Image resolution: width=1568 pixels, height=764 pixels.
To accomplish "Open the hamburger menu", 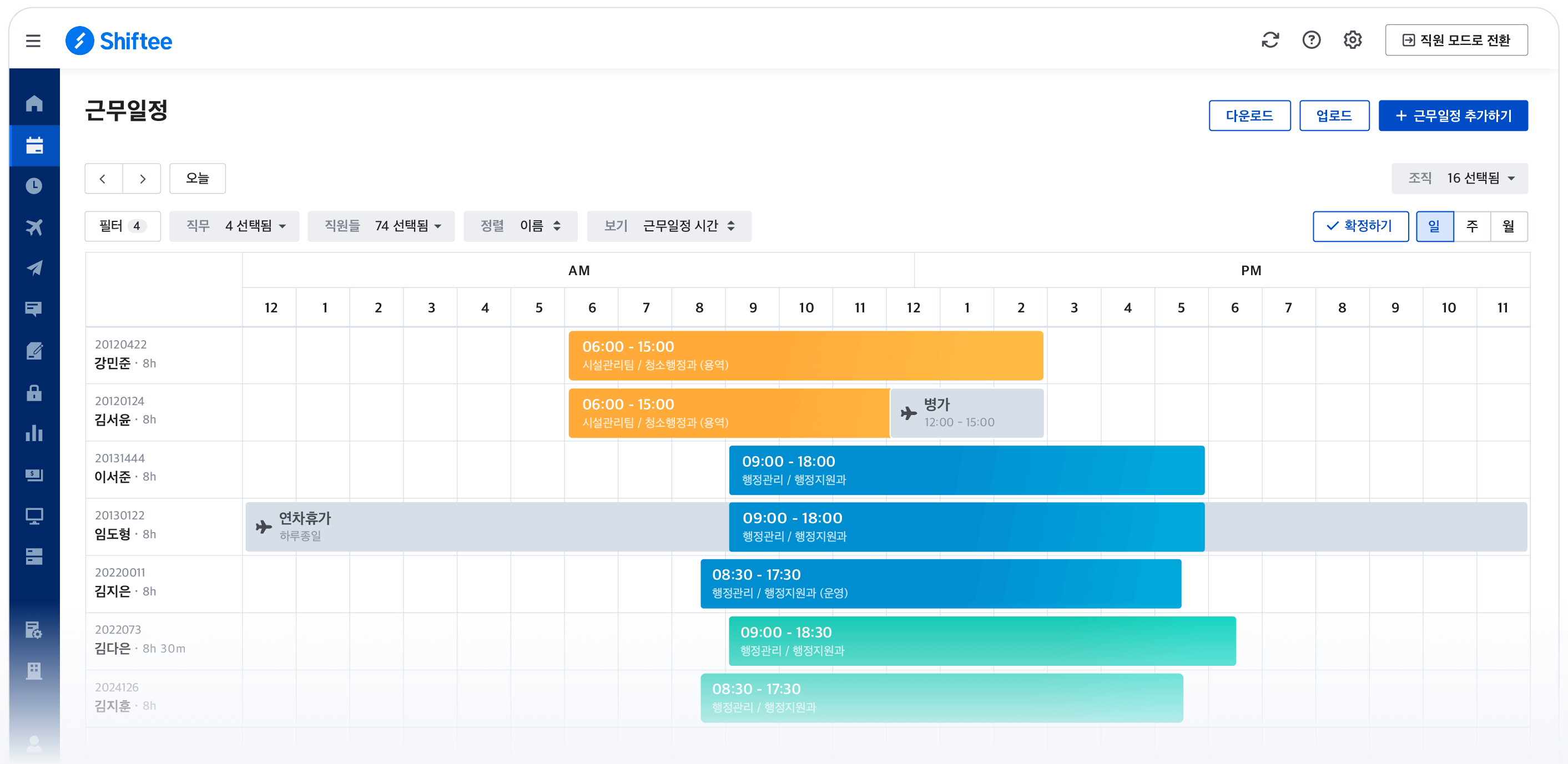I will [33, 41].
